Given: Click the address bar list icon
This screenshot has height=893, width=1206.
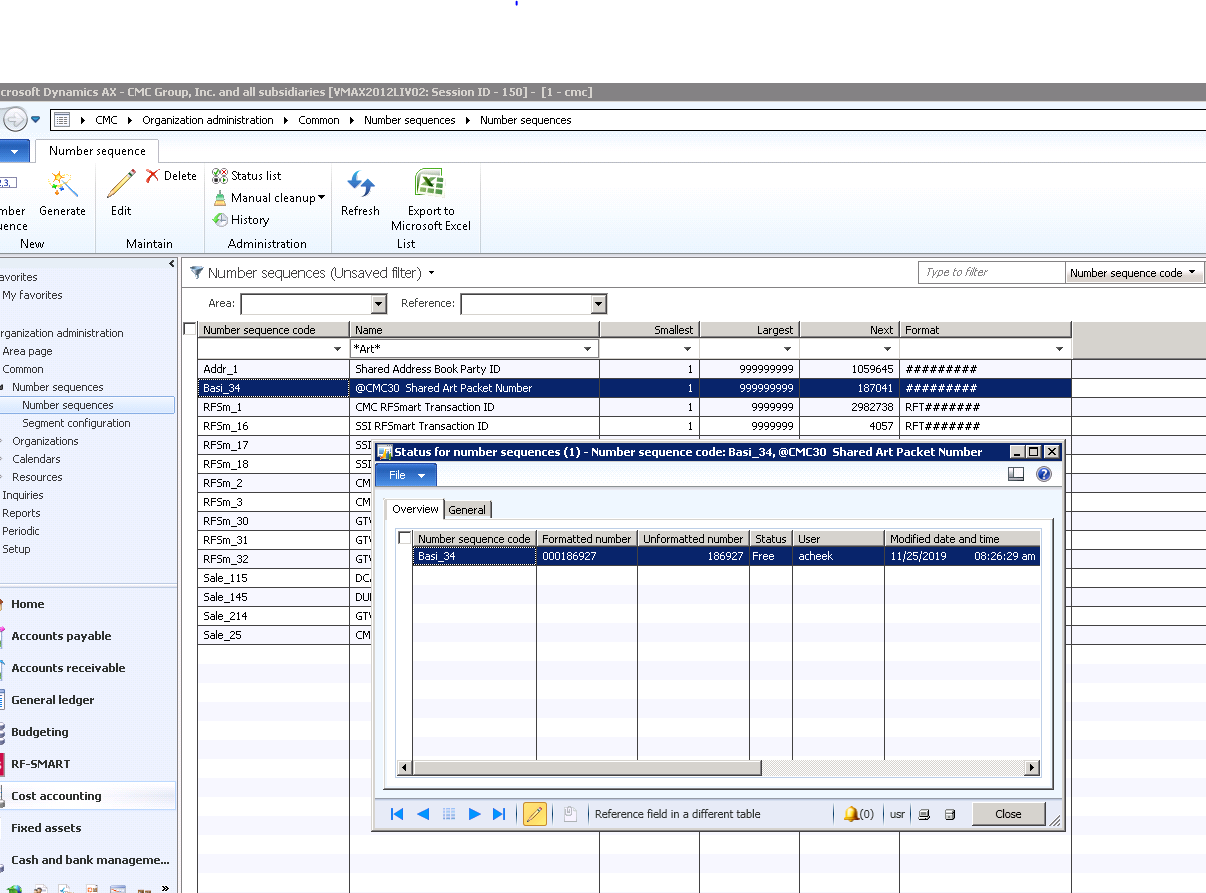Looking at the screenshot, I should click(62, 120).
